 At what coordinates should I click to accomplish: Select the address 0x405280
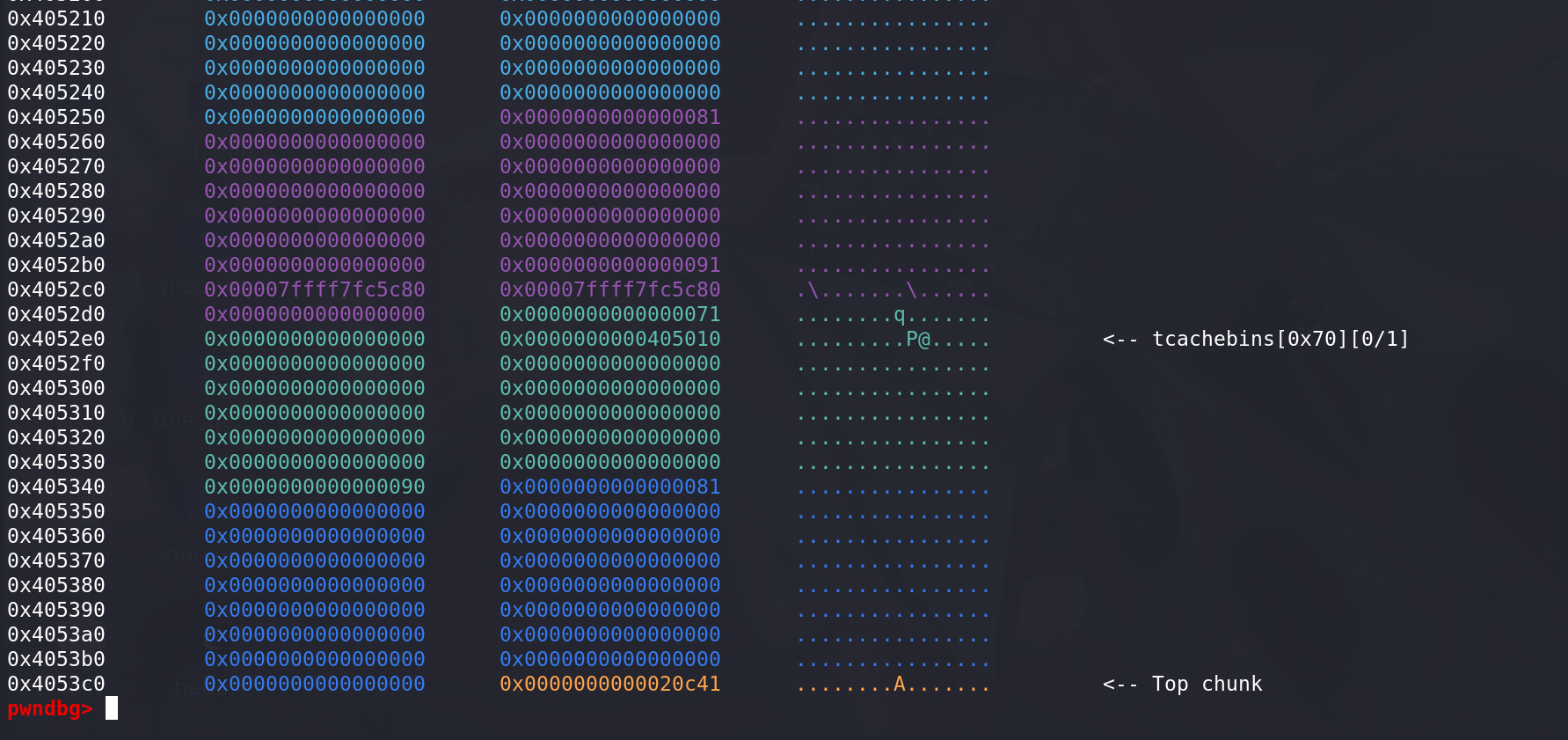(56, 191)
